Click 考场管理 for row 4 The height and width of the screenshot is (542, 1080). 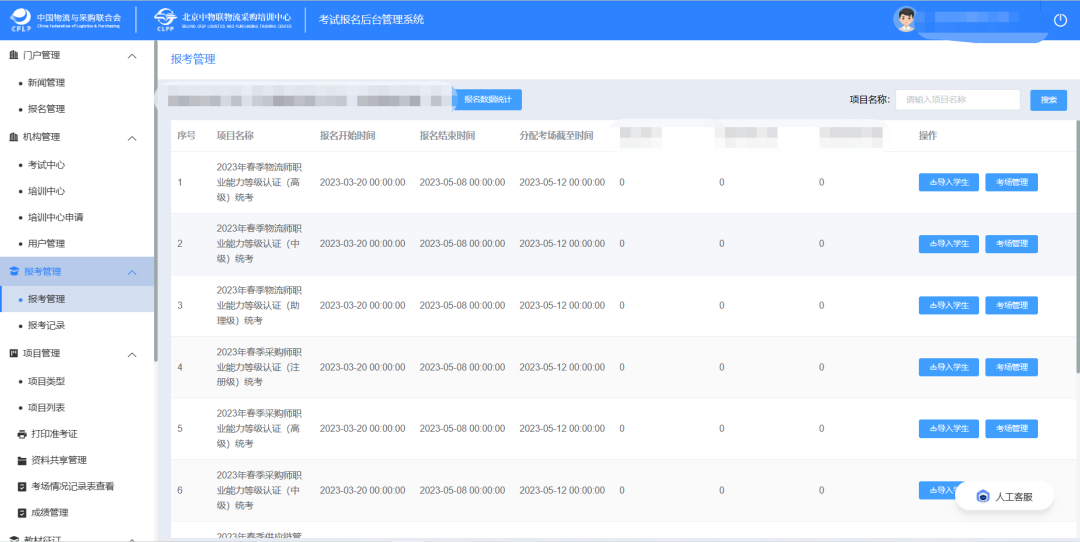point(1011,367)
